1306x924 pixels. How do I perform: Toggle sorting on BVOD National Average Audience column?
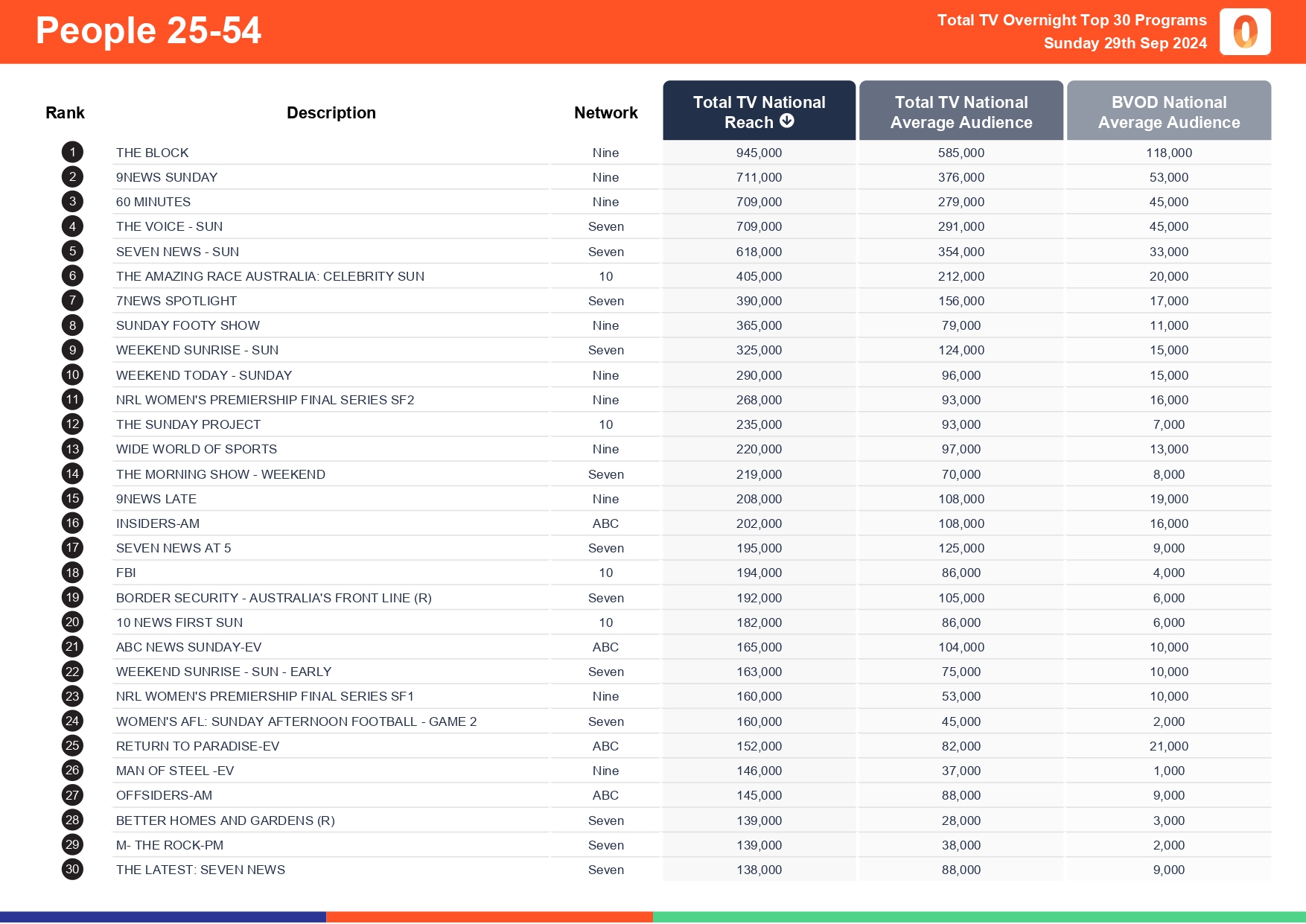[1169, 112]
